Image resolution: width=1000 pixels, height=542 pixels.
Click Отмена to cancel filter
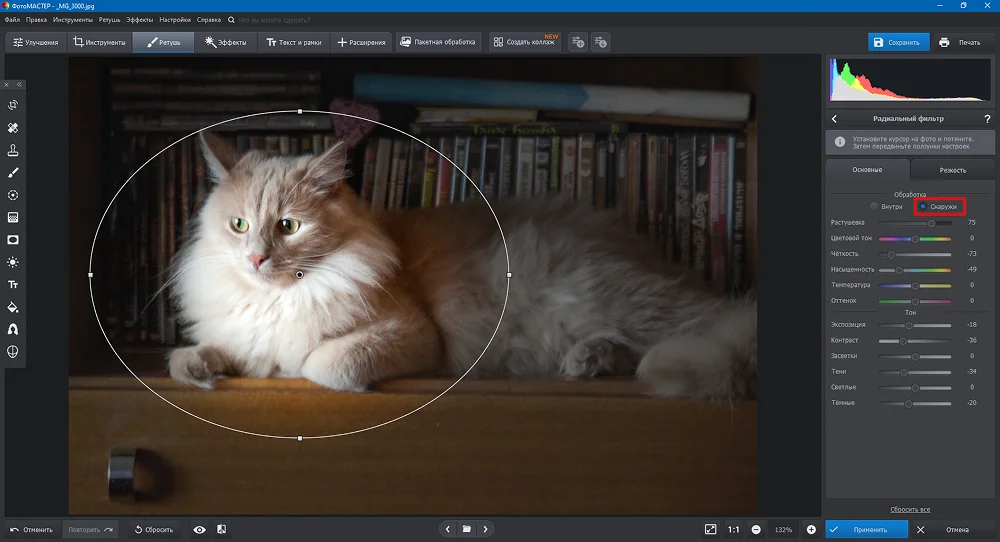[950, 529]
